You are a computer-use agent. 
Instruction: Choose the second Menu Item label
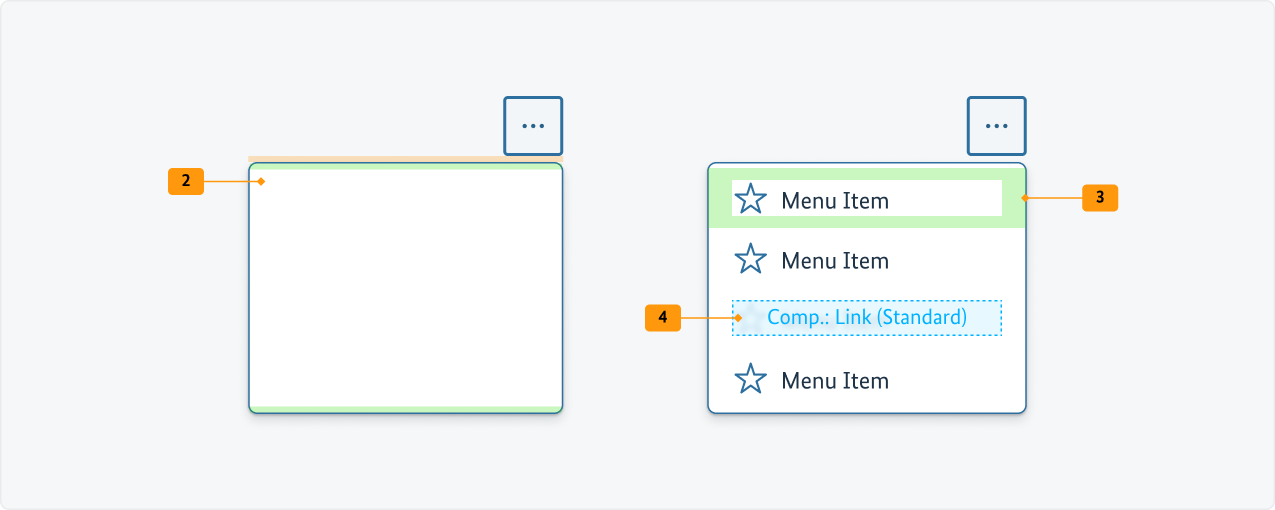835,261
